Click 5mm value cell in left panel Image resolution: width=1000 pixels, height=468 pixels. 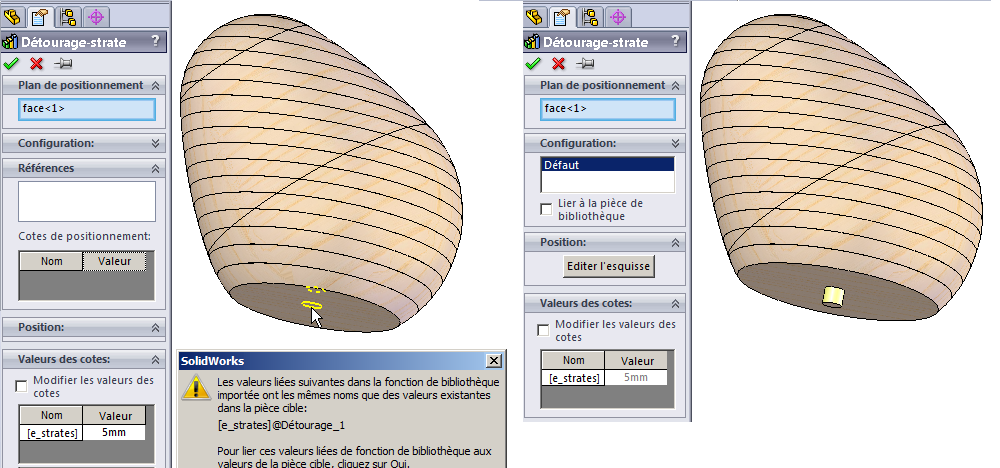point(114,432)
